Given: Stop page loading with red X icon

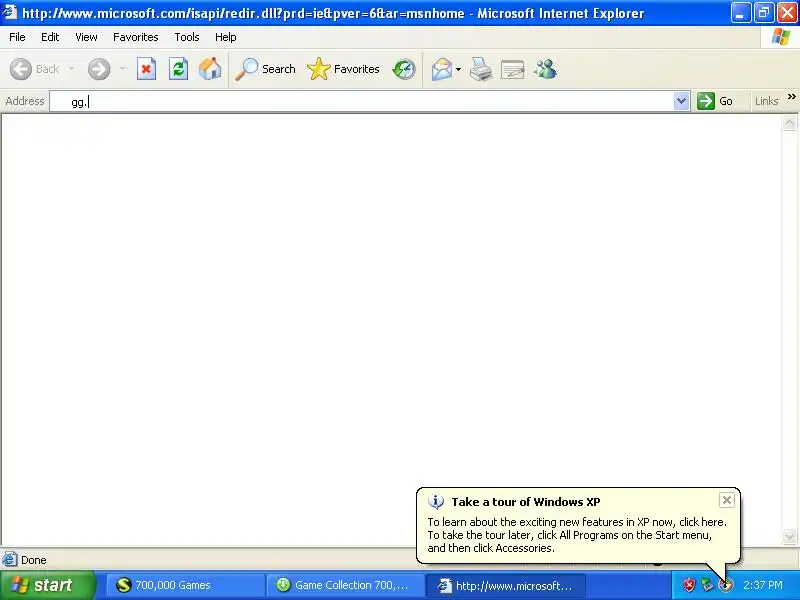Looking at the screenshot, I should coord(146,69).
